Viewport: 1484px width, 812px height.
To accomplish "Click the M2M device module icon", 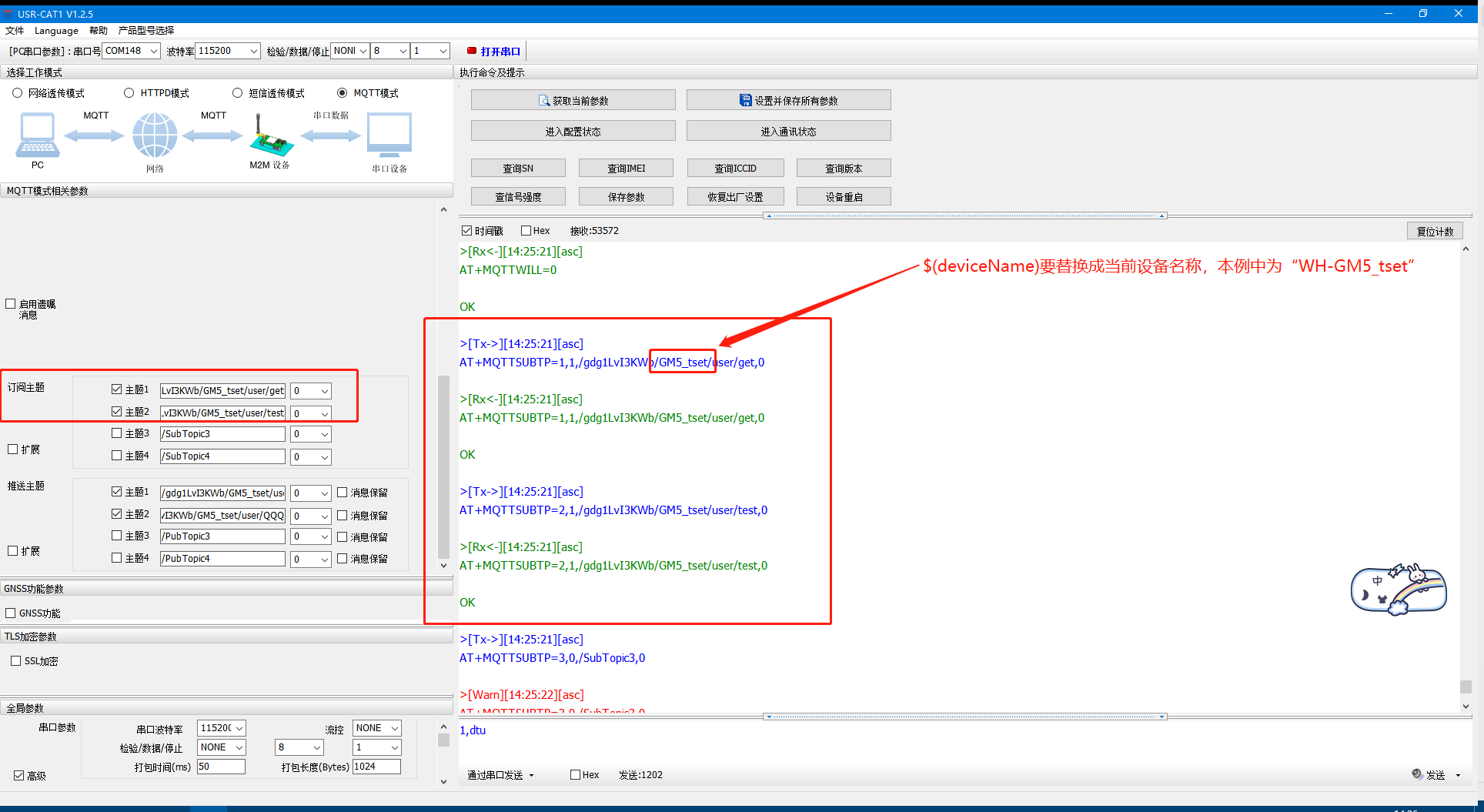I will (270, 135).
